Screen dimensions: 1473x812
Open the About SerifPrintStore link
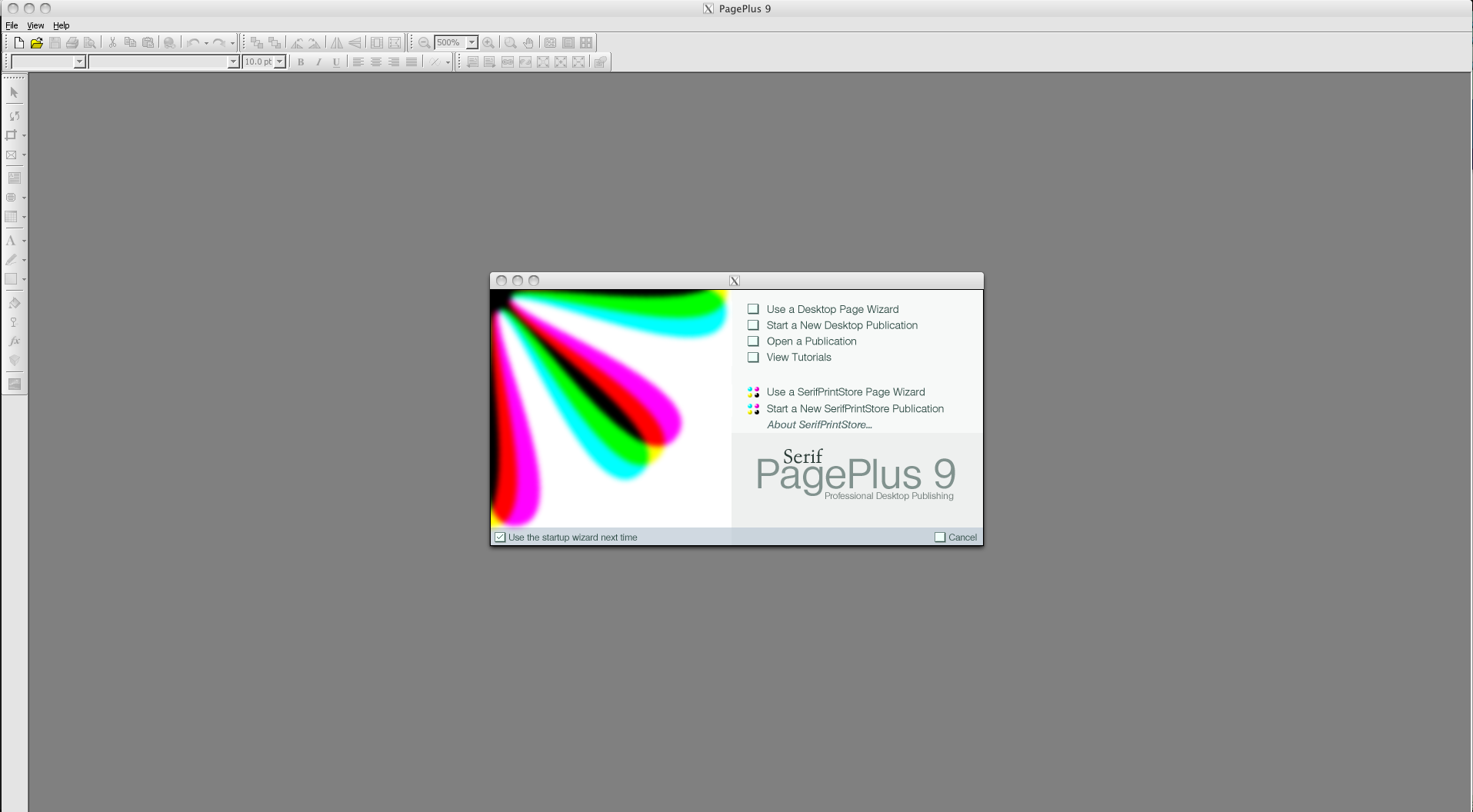[819, 424]
